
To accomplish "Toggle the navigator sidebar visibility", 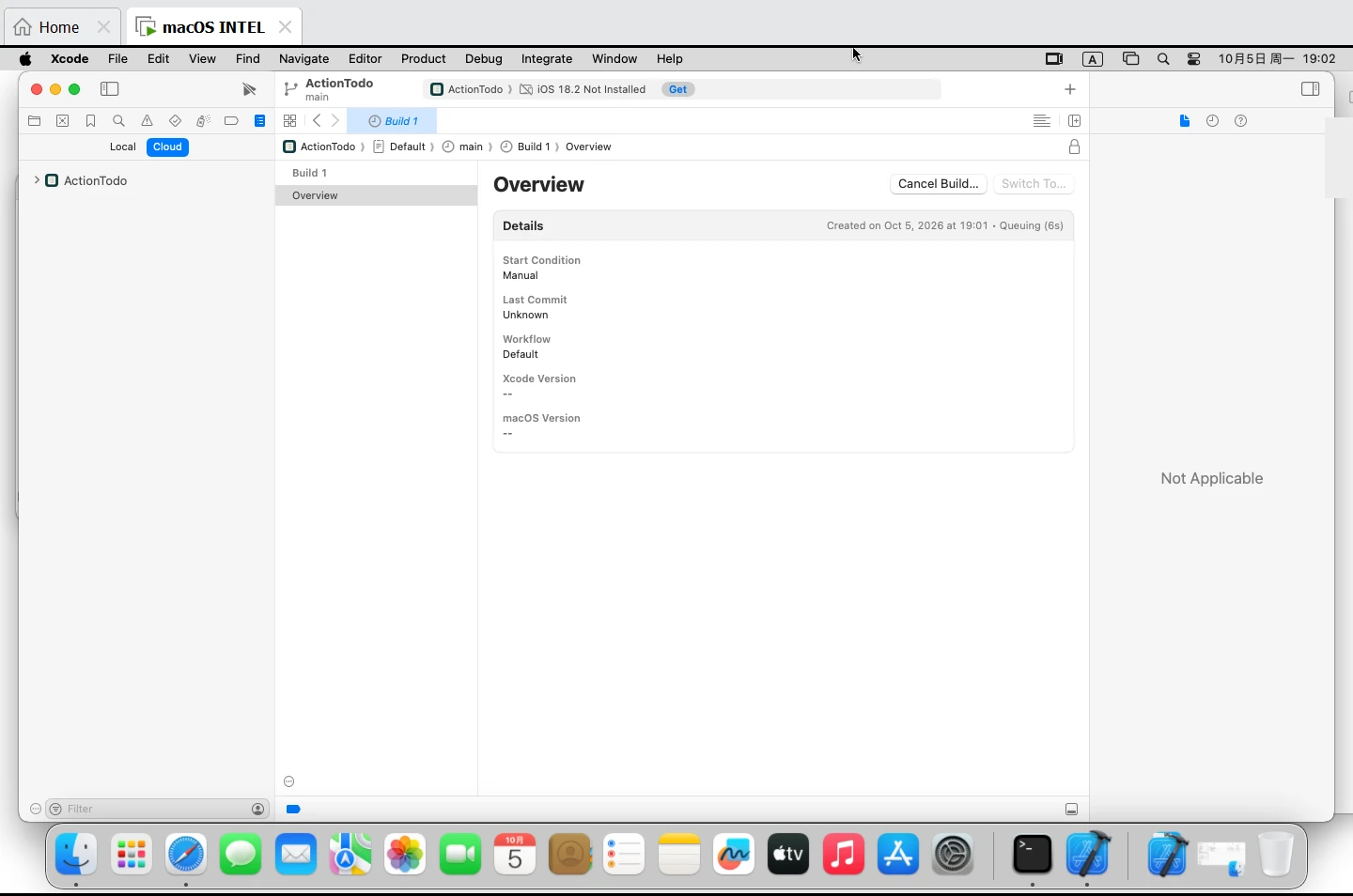I will (x=110, y=89).
